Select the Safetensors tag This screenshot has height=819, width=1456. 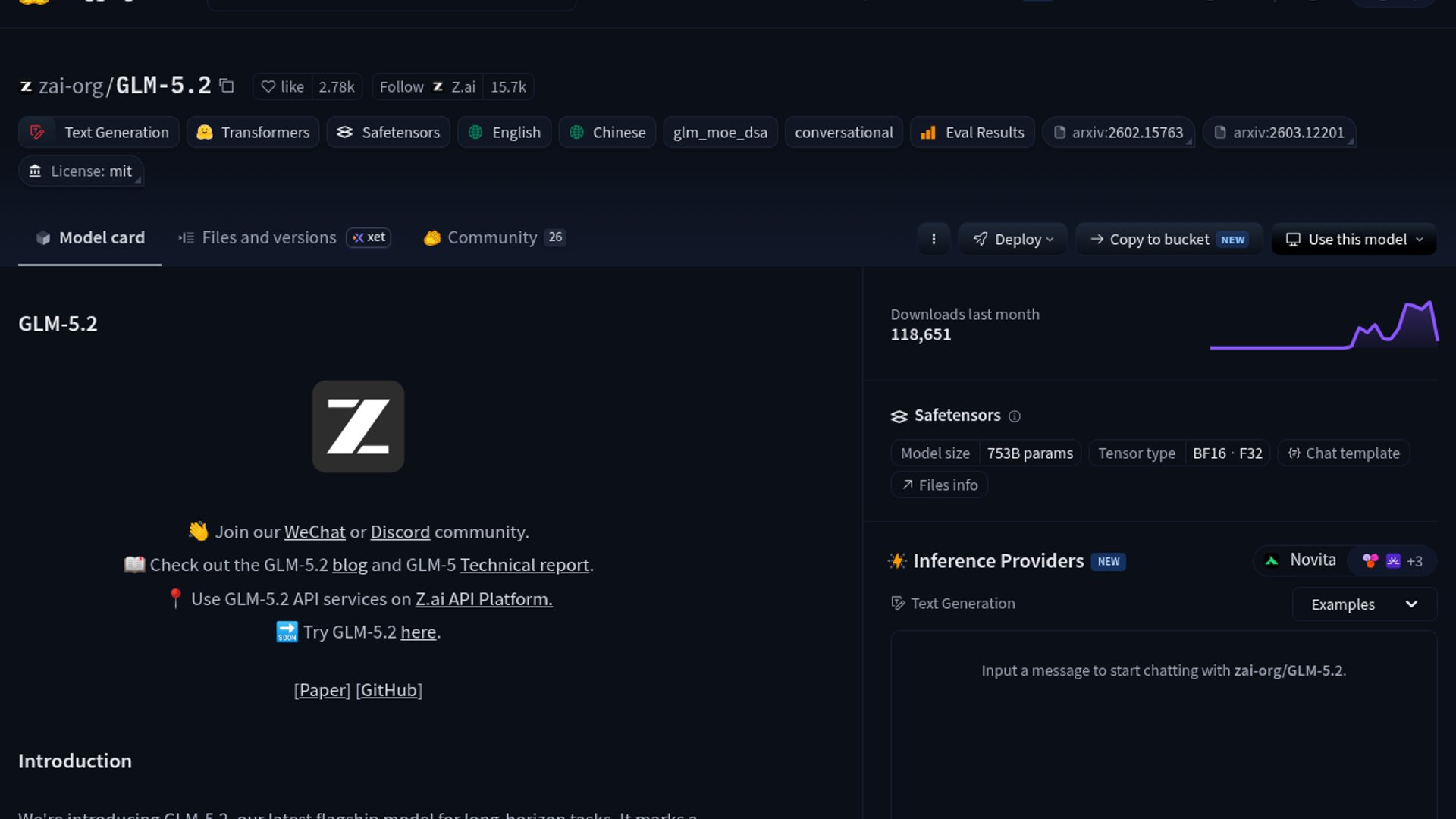(x=388, y=133)
